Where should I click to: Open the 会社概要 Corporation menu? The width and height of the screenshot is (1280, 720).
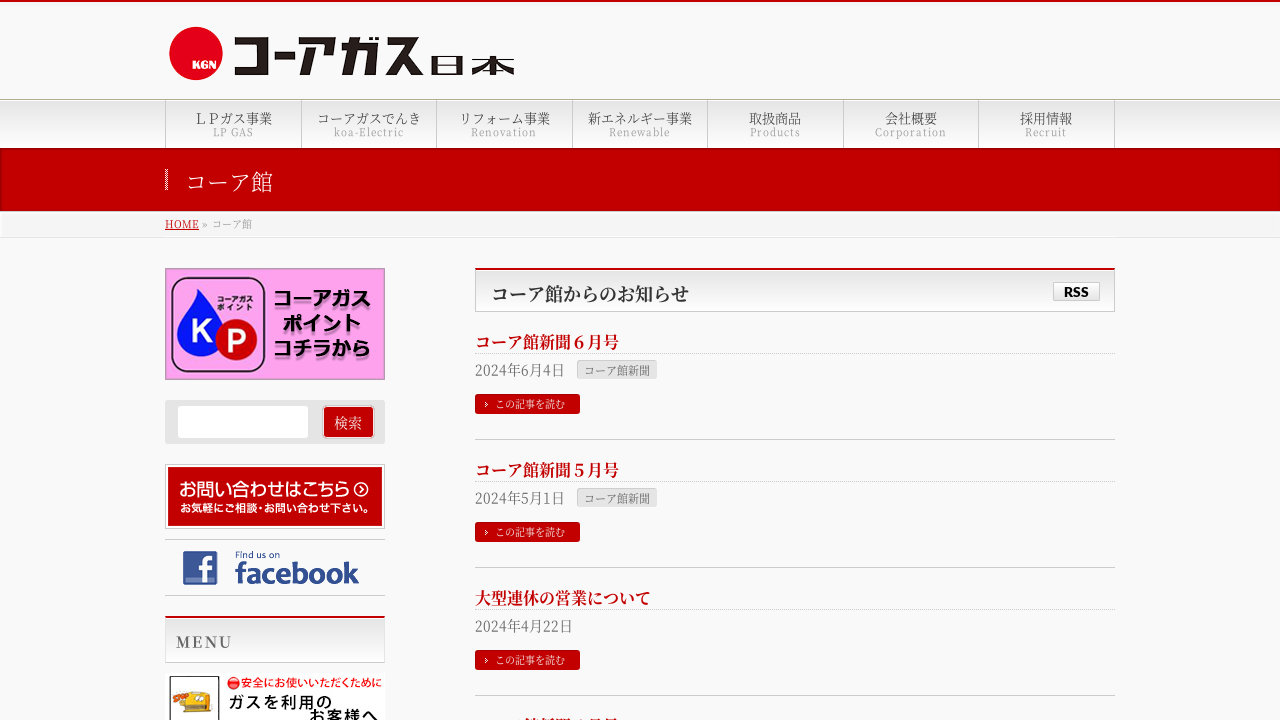(911, 124)
